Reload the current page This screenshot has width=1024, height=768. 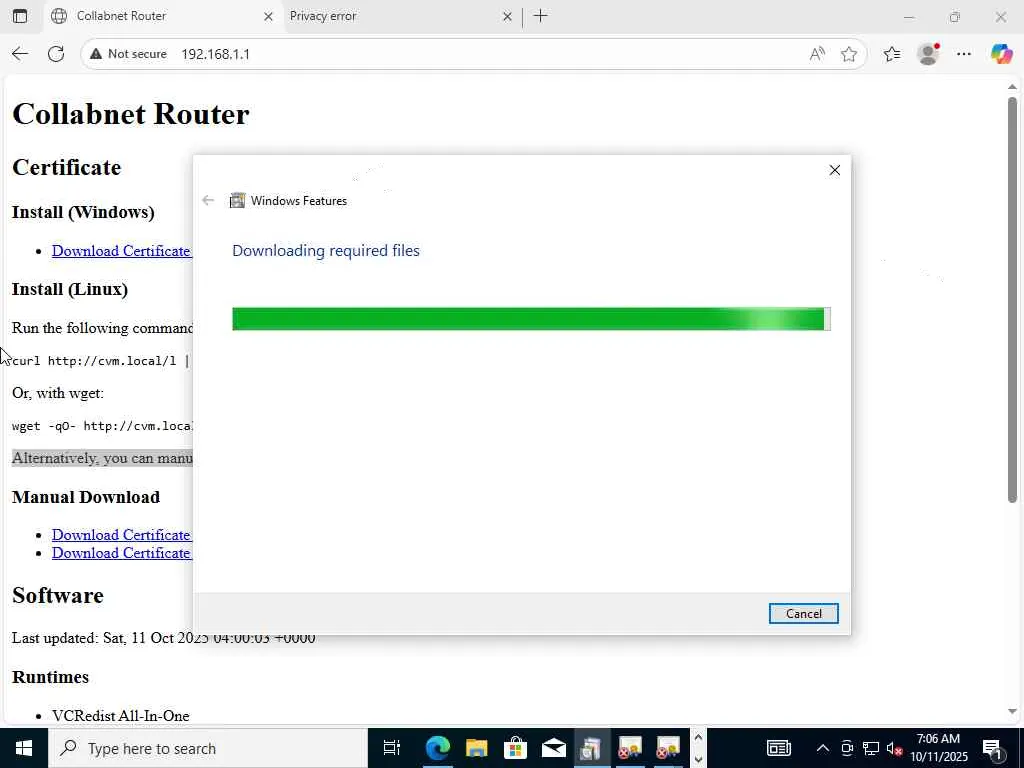56,54
